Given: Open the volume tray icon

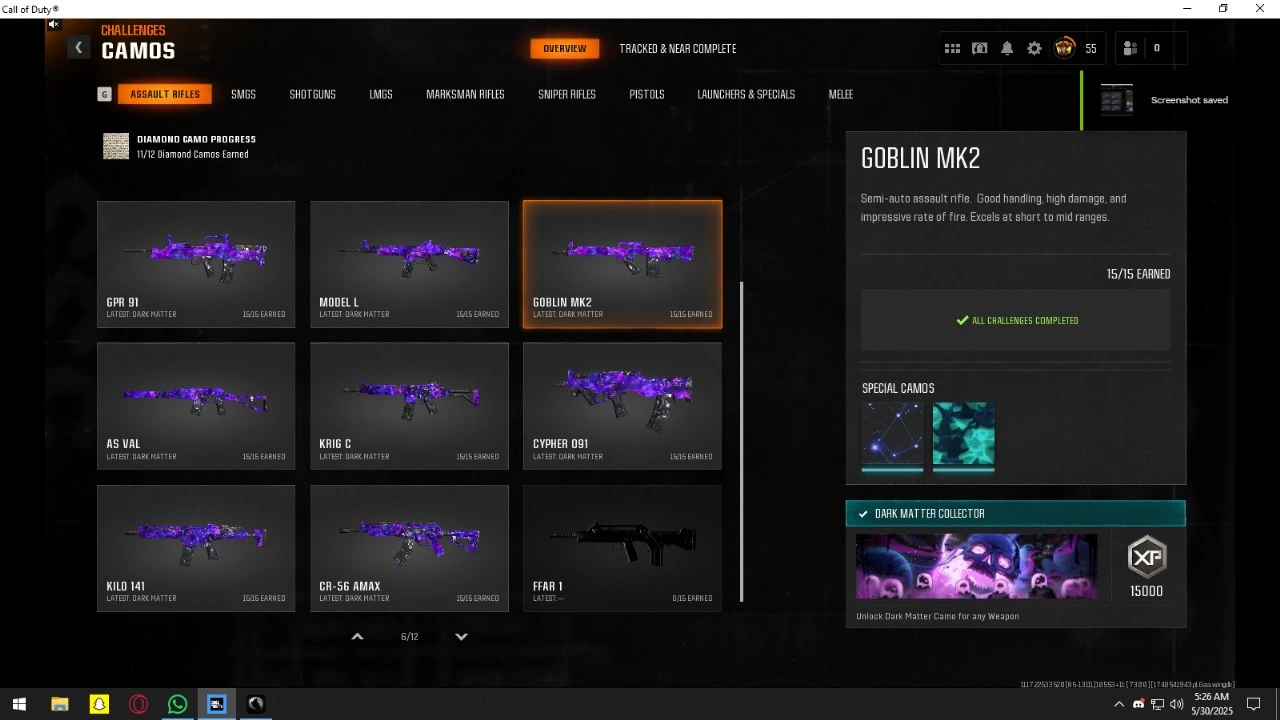Looking at the screenshot, I should (x=1176, y=704).
